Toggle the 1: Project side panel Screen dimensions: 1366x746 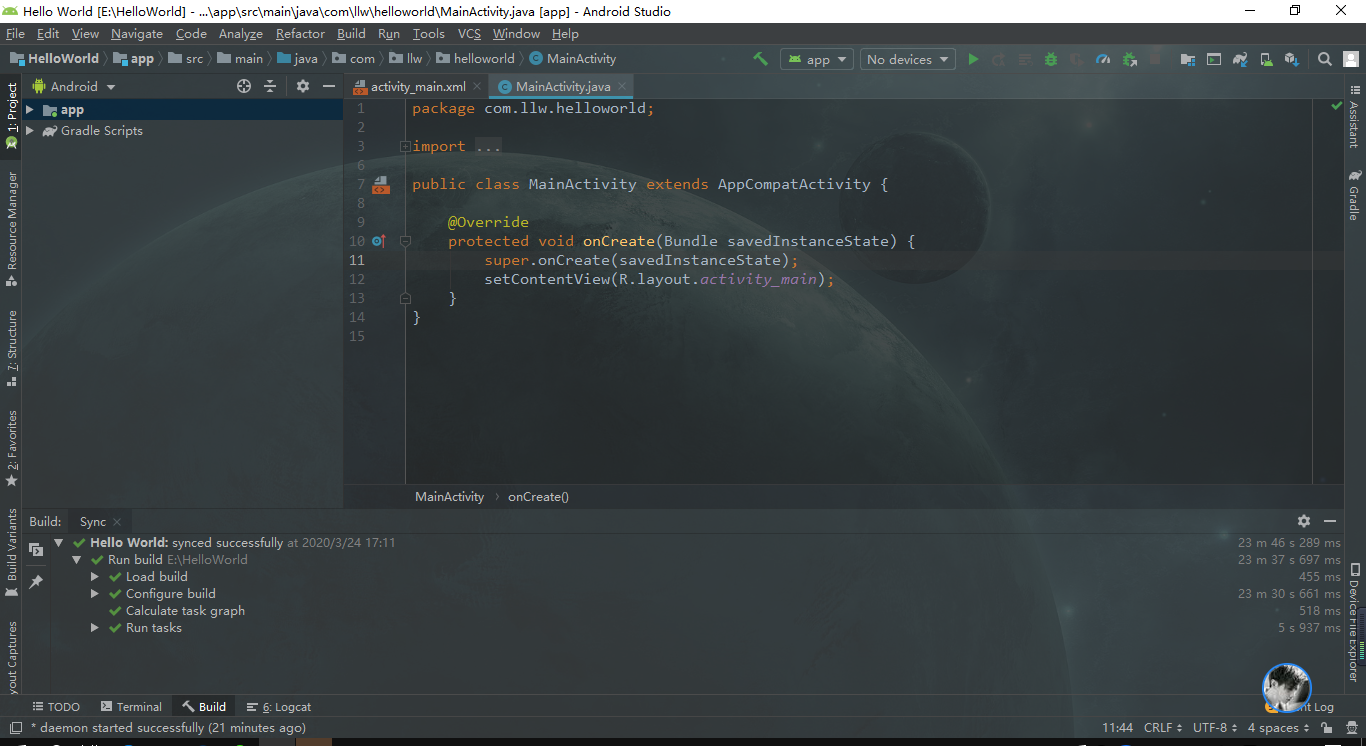[11, 114]
